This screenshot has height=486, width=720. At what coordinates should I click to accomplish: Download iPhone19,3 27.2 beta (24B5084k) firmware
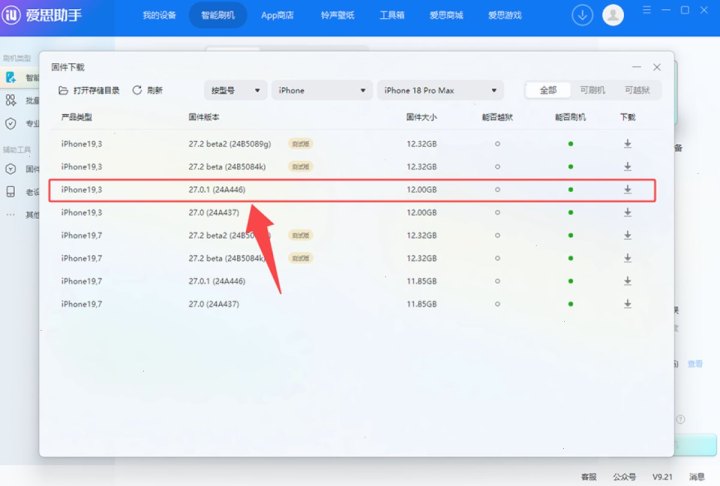[627, 167]
